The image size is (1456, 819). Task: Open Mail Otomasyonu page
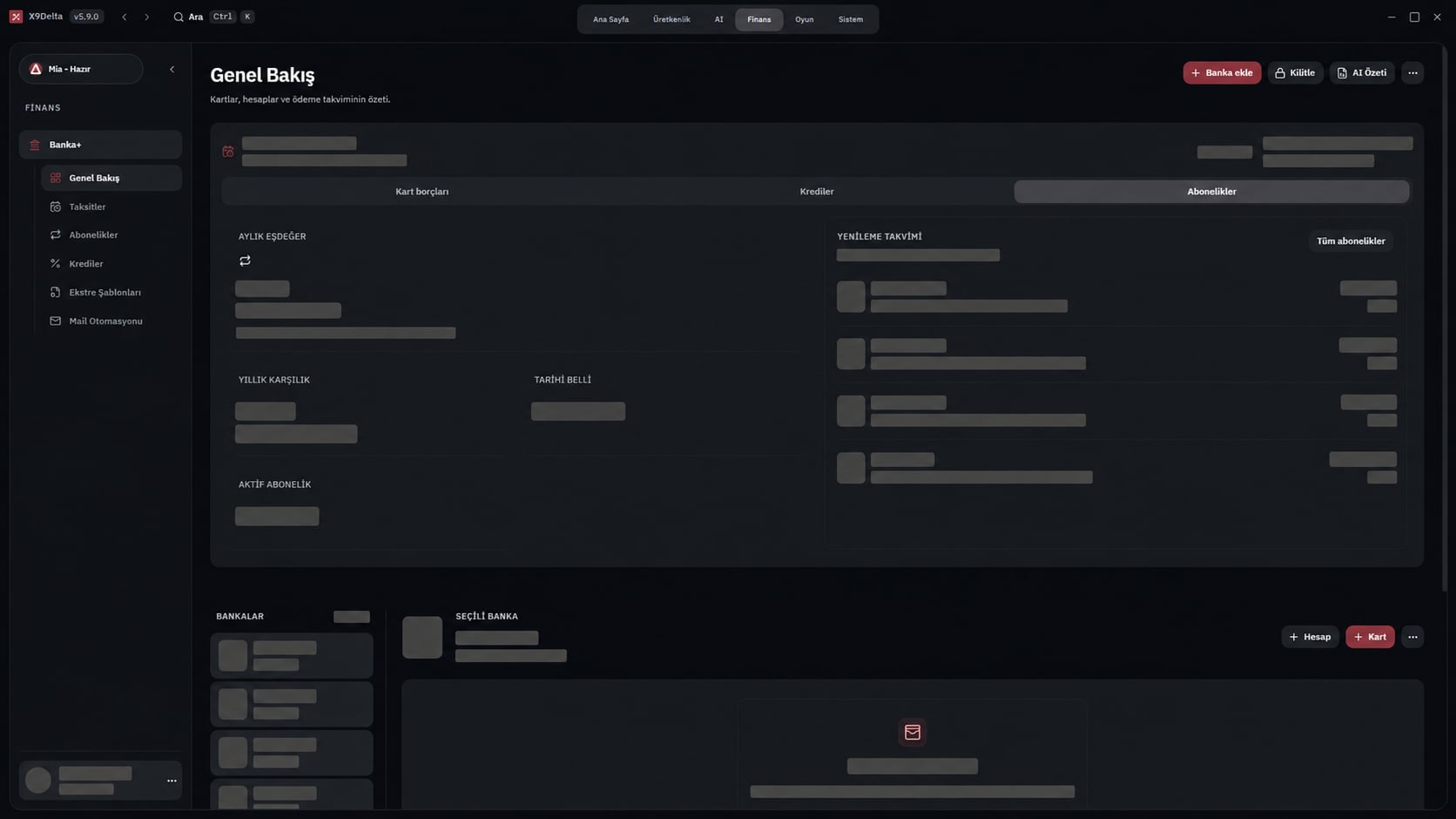111,322
